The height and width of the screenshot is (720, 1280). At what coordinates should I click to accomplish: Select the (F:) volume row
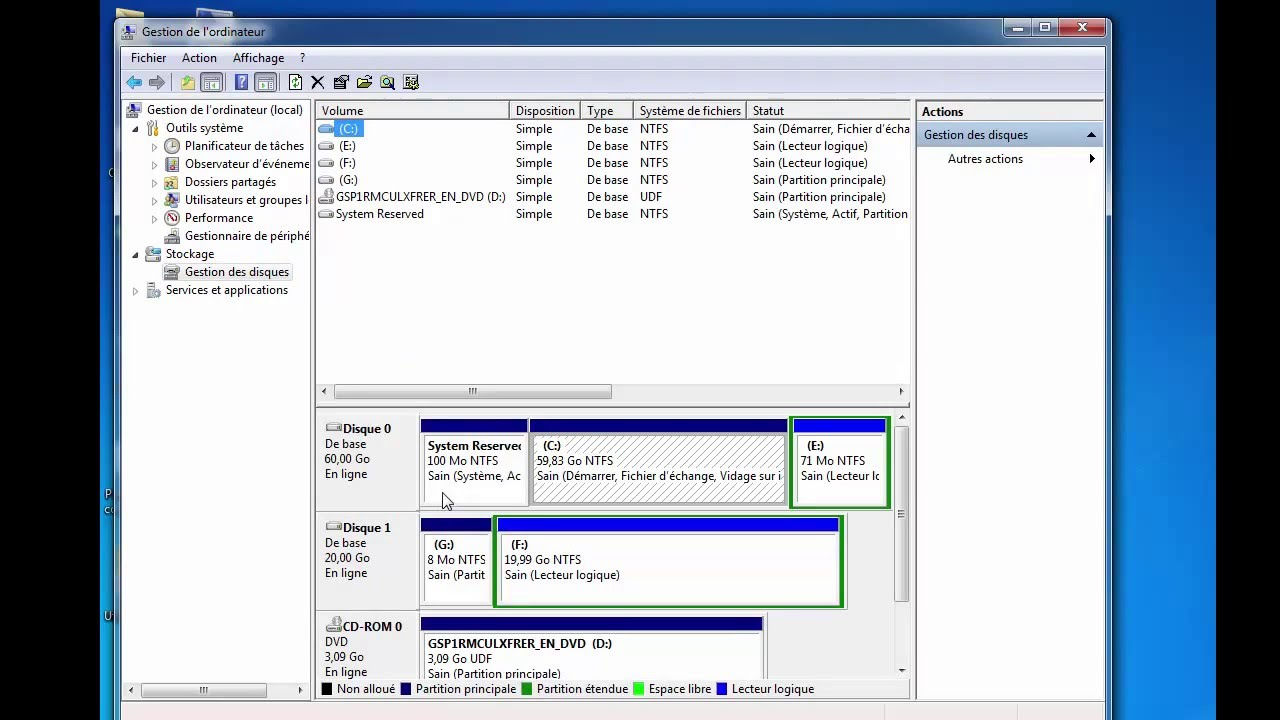tap(612, 163)
